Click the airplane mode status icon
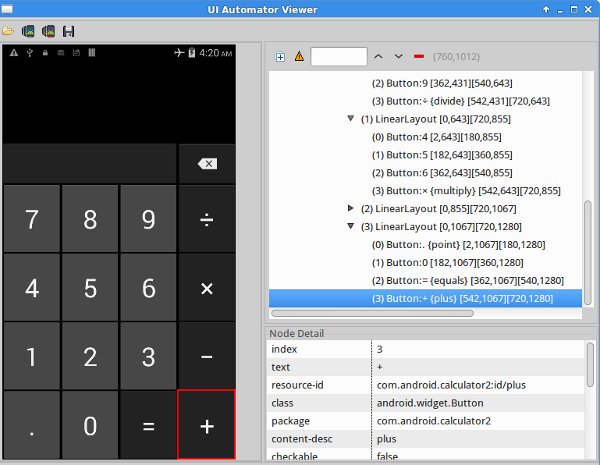 [179, 52]
